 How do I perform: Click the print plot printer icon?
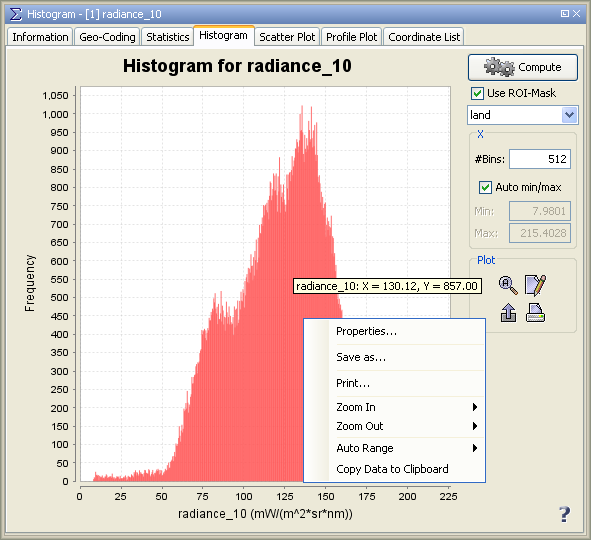[x=535, y=313]
